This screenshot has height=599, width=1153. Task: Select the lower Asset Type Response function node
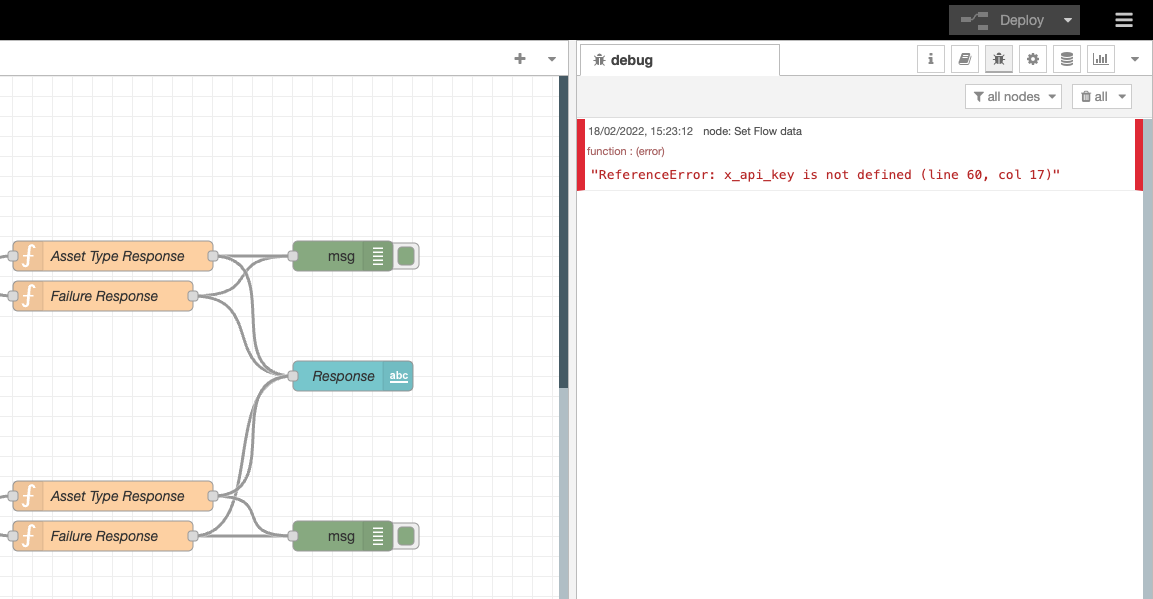[x=113, y=496]
